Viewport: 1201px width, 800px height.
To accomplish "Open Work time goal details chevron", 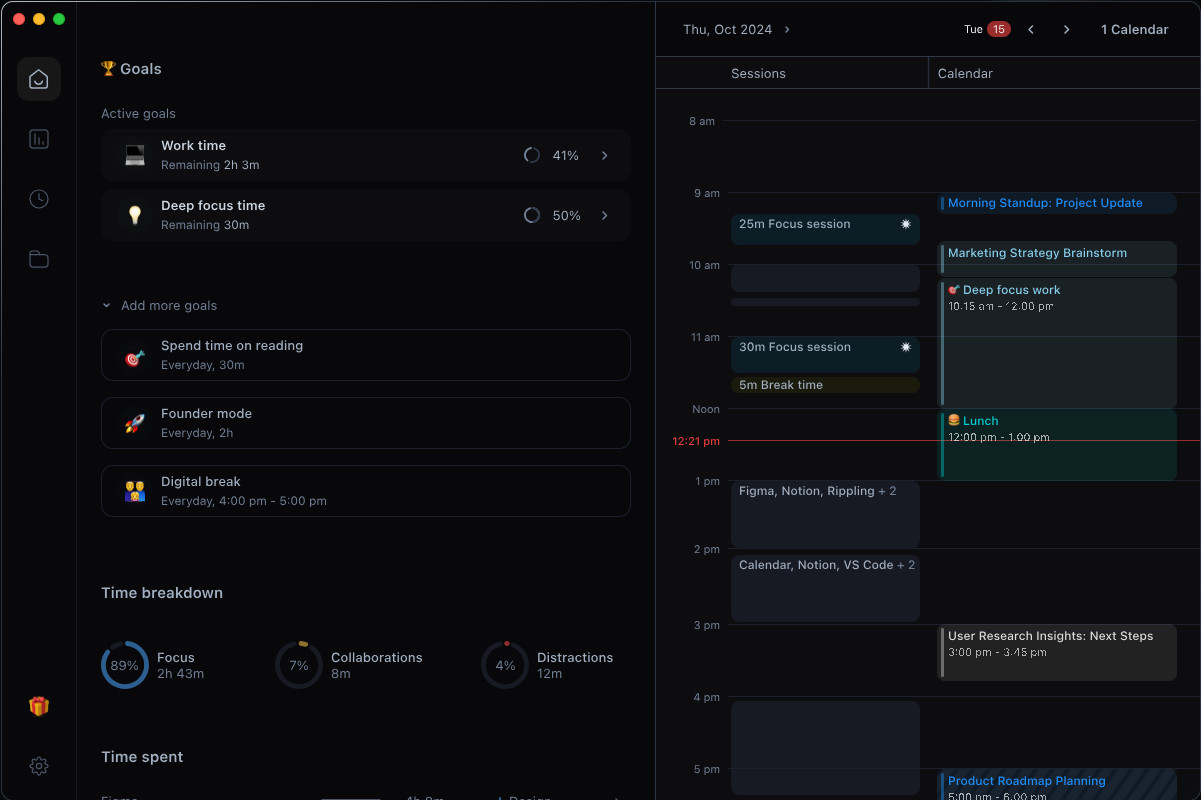I will click(605, 155).
